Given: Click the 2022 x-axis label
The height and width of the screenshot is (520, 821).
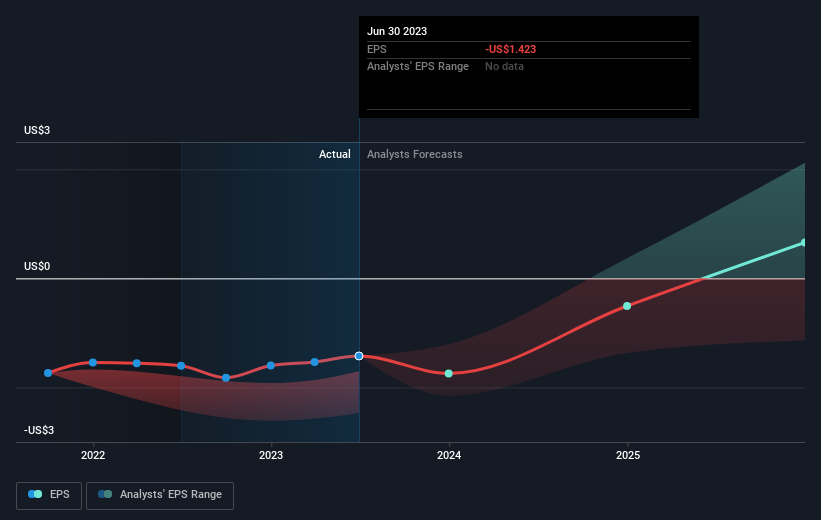Looking at the screenshot, I should [93, 455].
